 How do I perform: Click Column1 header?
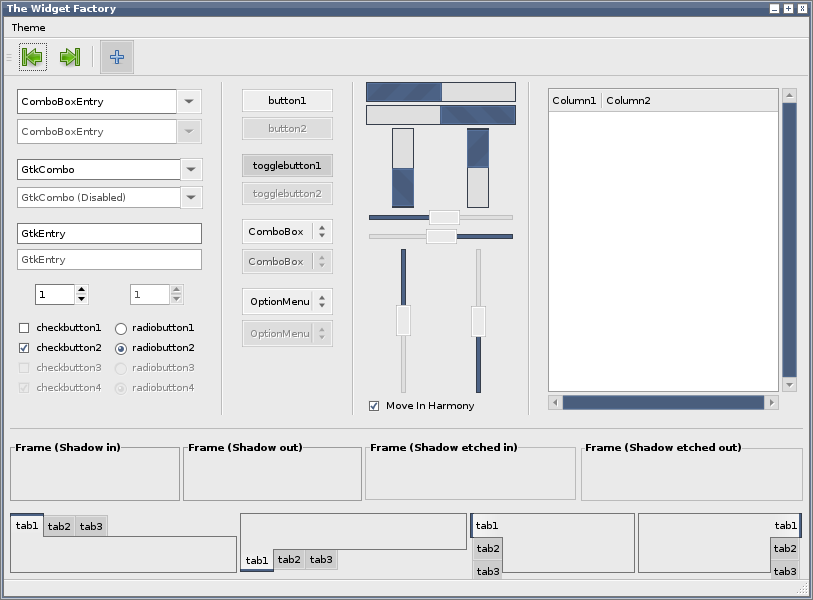click(574, 101)
